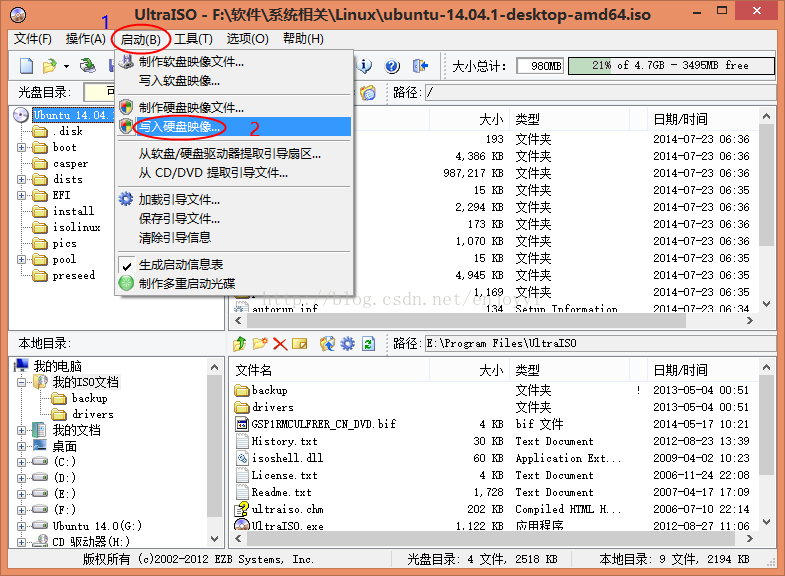
Task: Click the green refresh icon in local toolbar
Action: pyautogui.click(x=368, y=344)
